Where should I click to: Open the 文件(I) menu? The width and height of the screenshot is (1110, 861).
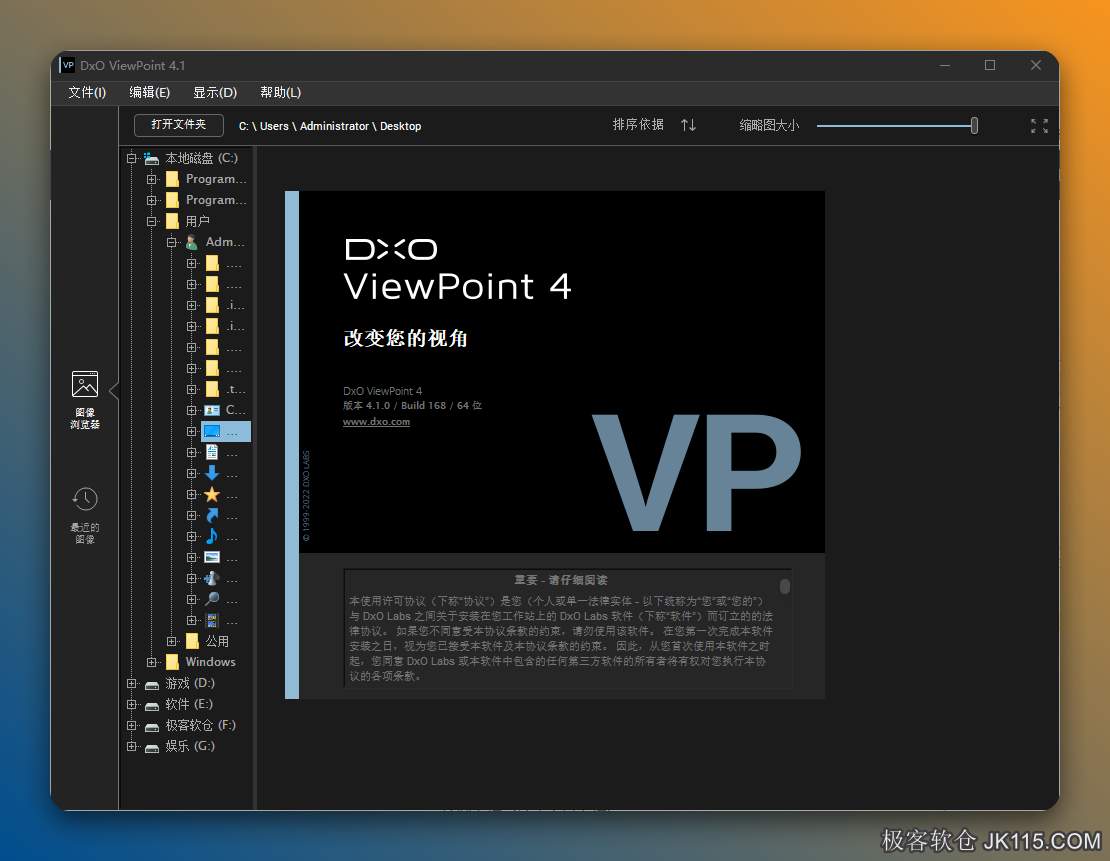(87, 92)
